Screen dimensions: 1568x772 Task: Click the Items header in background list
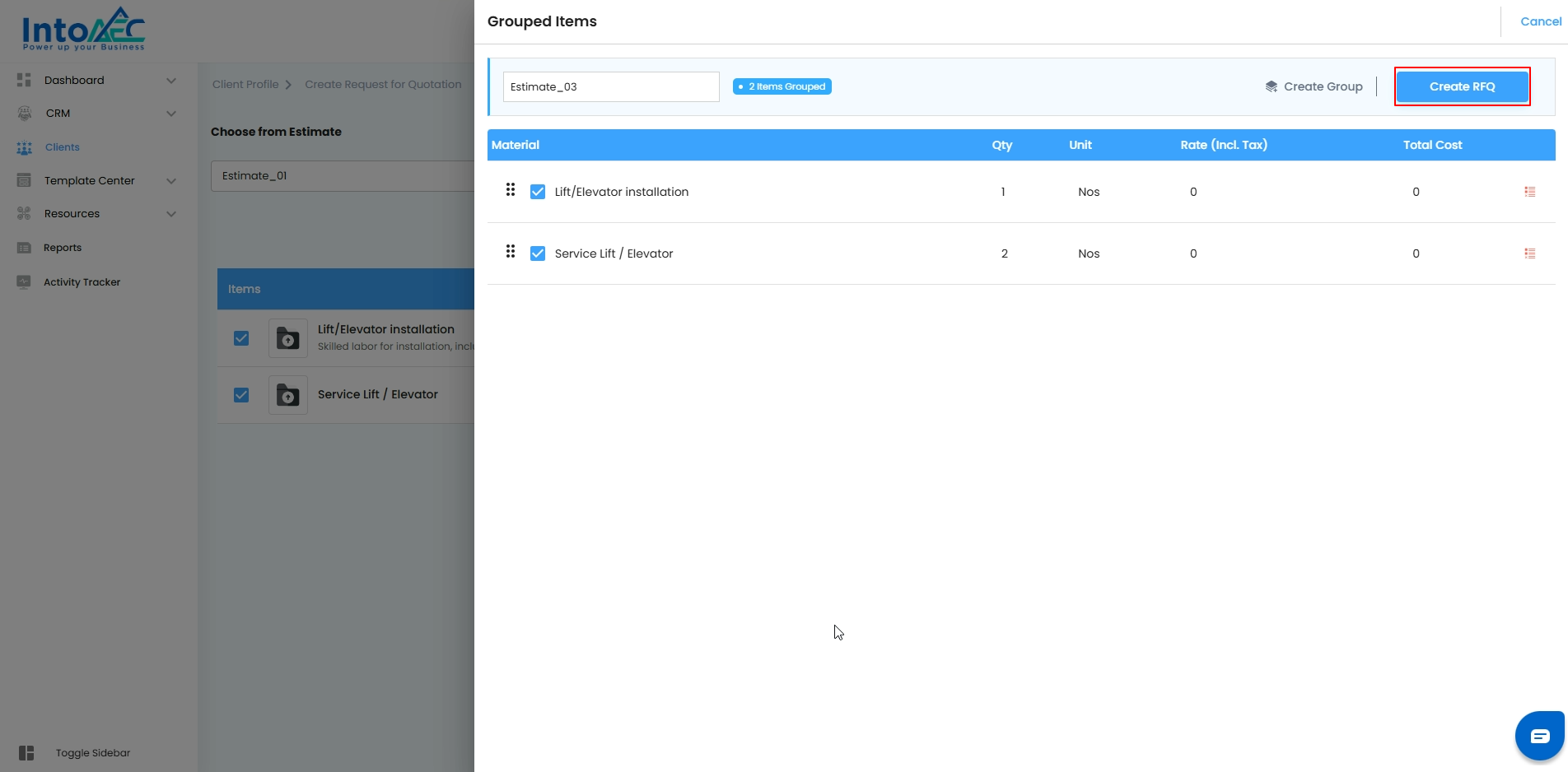coord(245,289)
